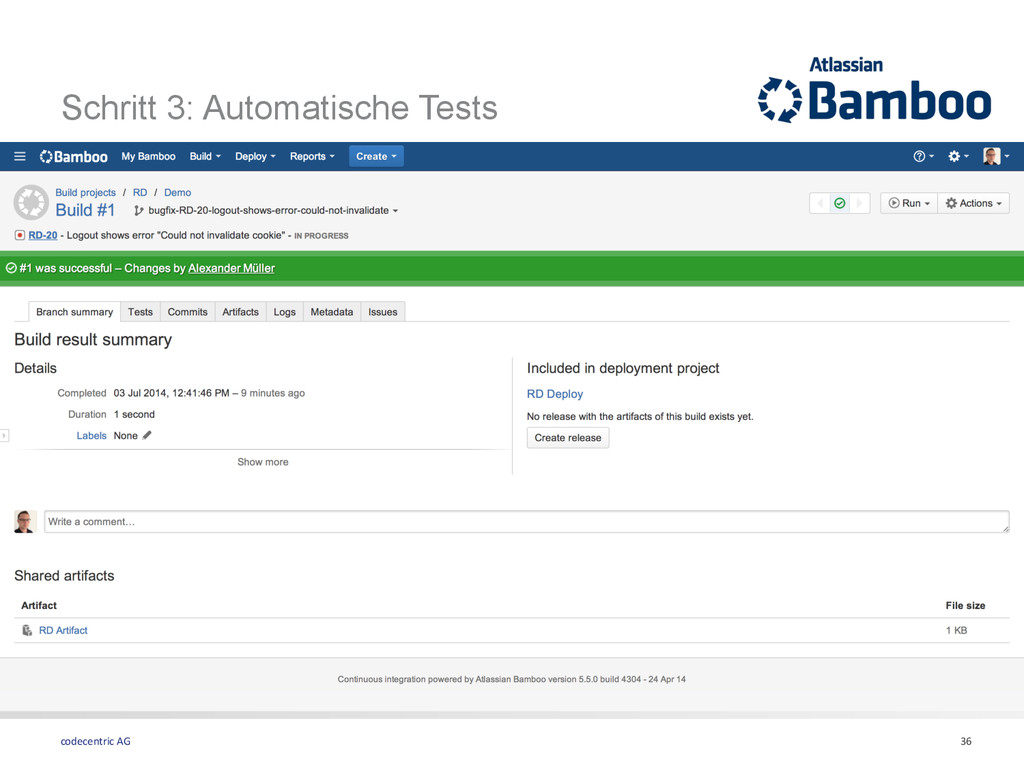Open the branch selector dropdown
Viewport: 1024px width, 768px height.
(x=272, y=211)
